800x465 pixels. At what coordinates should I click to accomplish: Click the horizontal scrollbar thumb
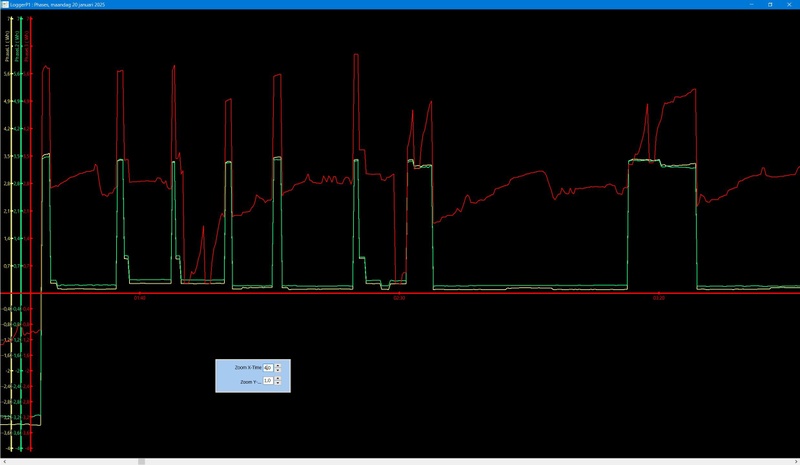point(141,461)
